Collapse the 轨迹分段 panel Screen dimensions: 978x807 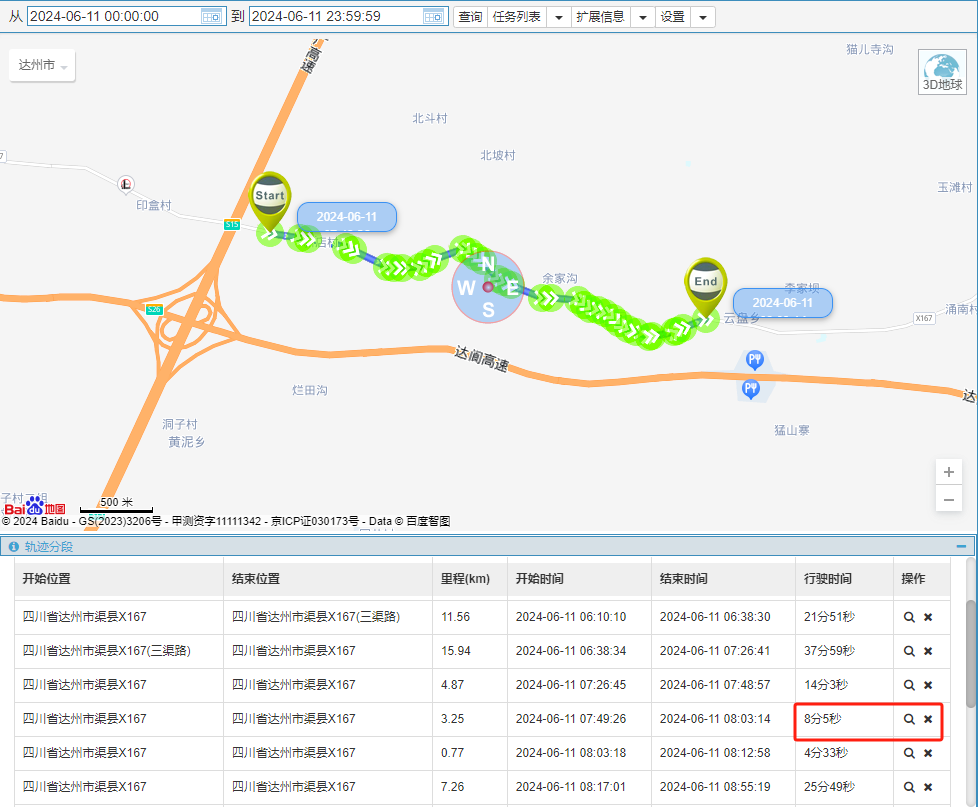[x=961, y=546]
